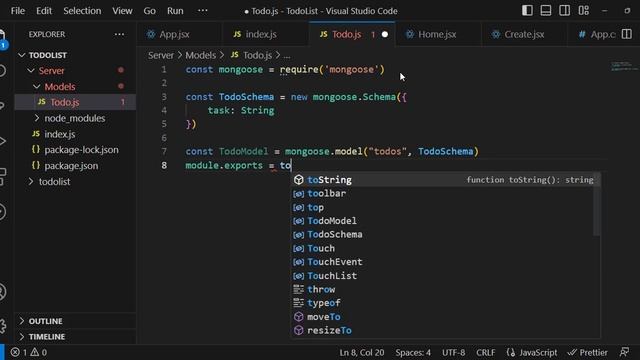Open the Edit menu

[44, 11]
